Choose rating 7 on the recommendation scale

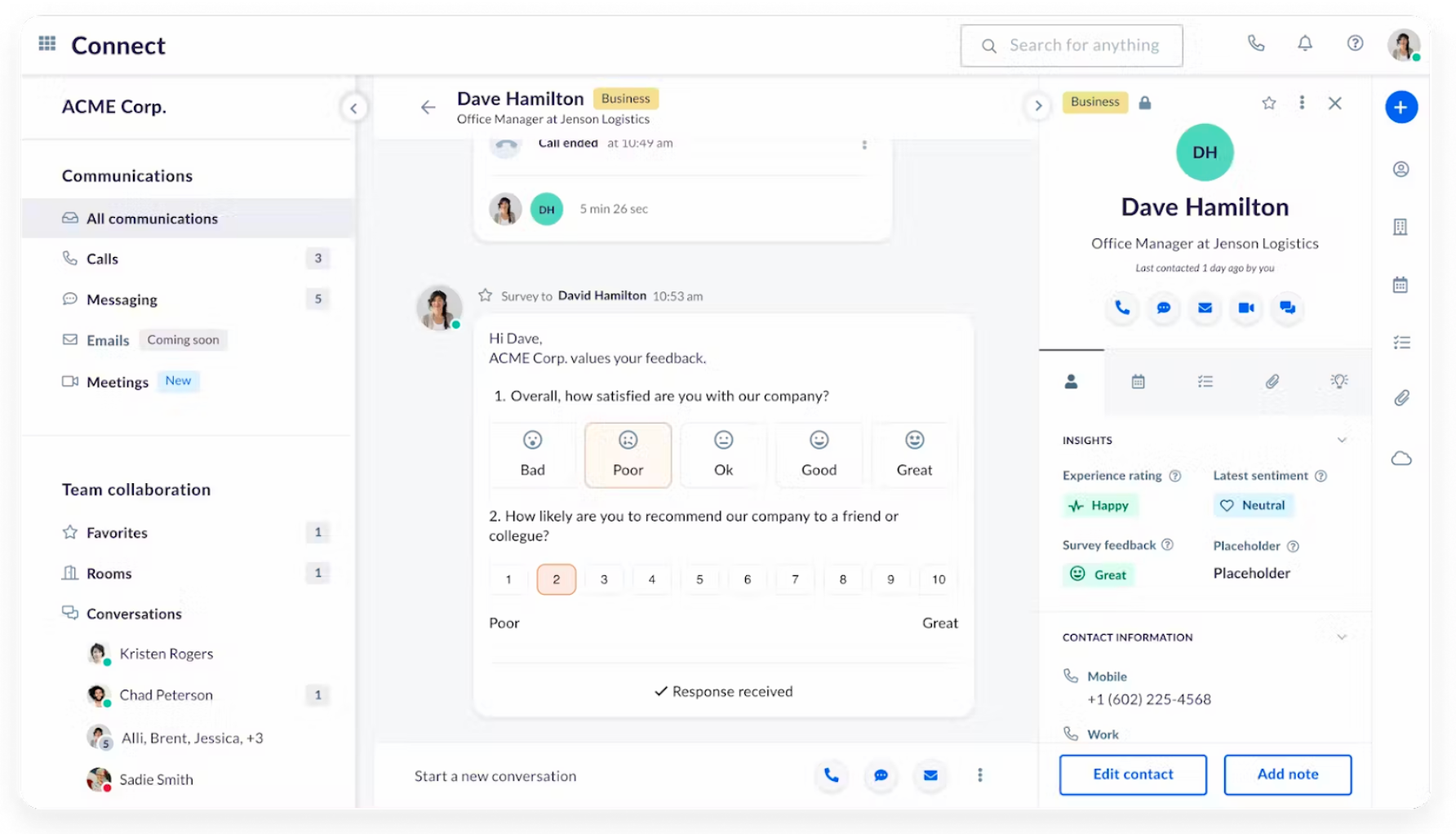coord(795,579)
